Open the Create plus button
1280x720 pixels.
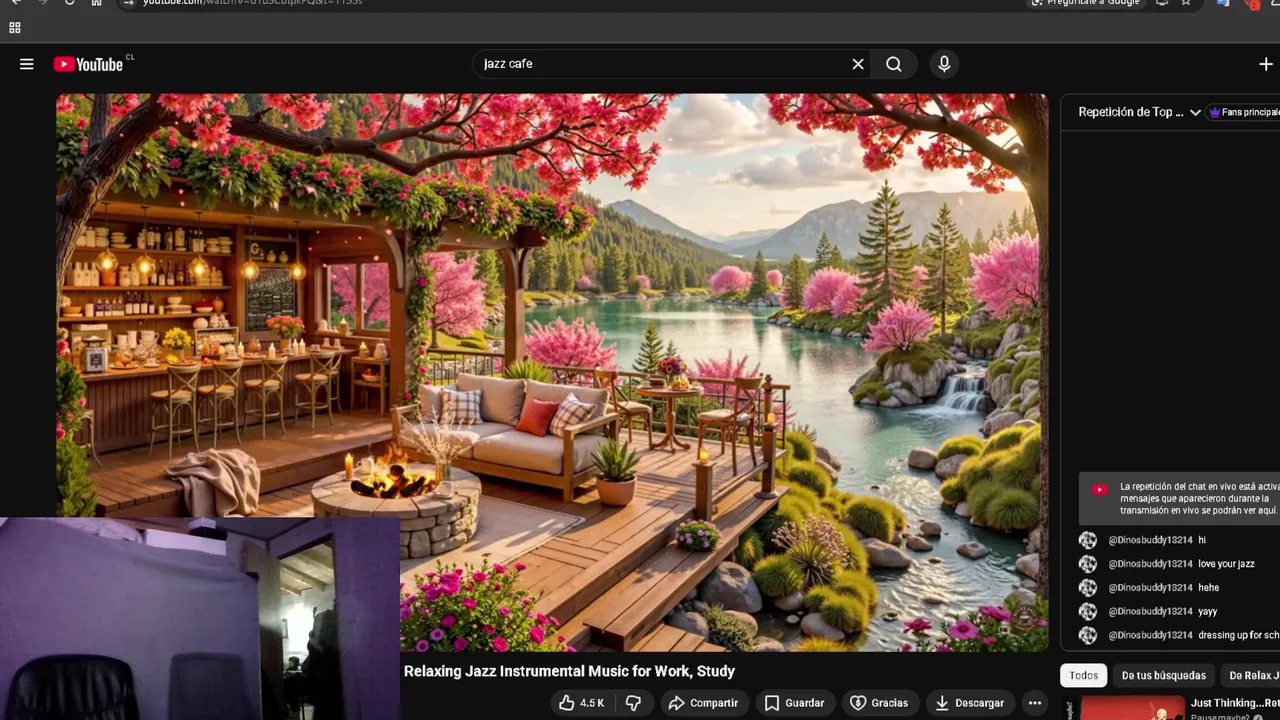(x=1266, y=64)
